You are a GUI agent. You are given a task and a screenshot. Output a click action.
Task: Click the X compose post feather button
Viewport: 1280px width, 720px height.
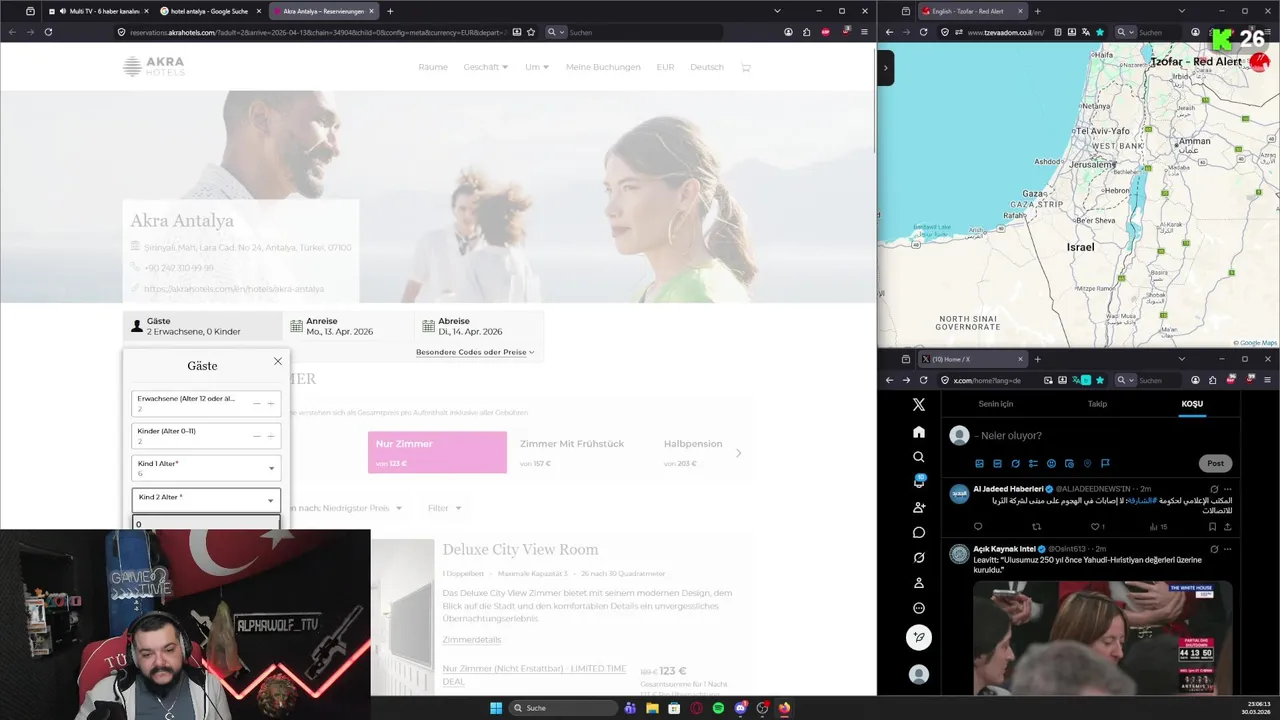point(918,637)
